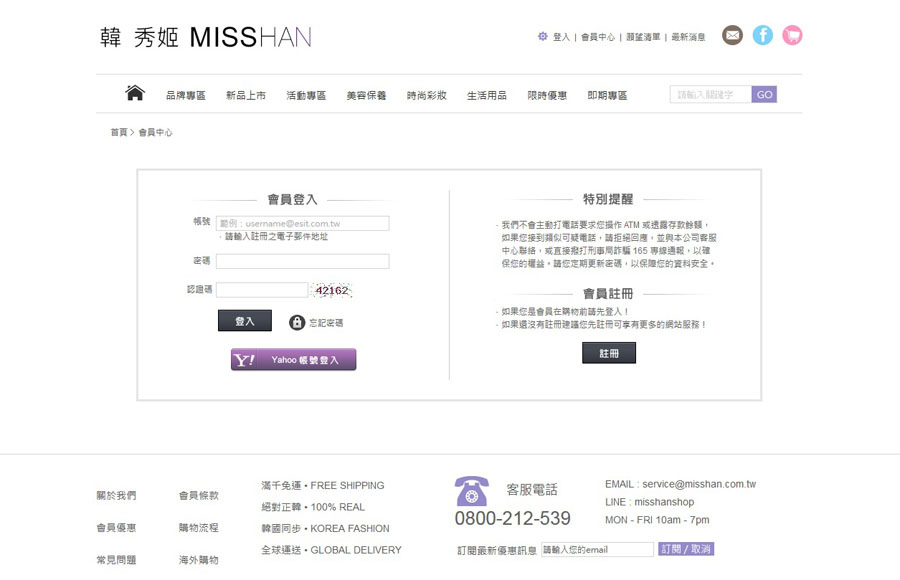The width and height of the screenshot is (900, 580).
Task: Open 最新消息 link in header
Action: click(x=688, y=37)
